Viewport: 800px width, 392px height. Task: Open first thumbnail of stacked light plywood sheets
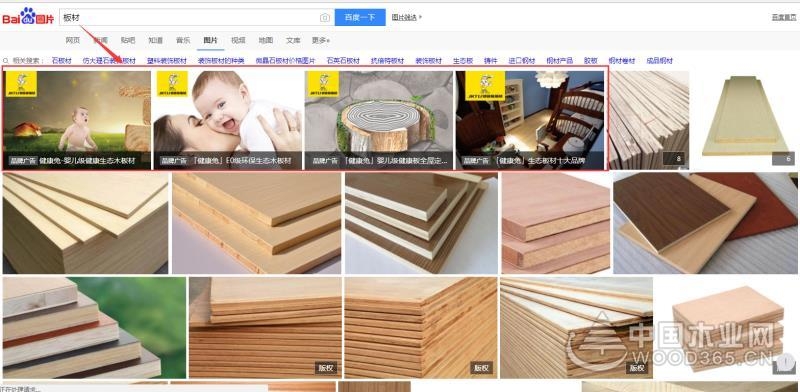(85, 223)
